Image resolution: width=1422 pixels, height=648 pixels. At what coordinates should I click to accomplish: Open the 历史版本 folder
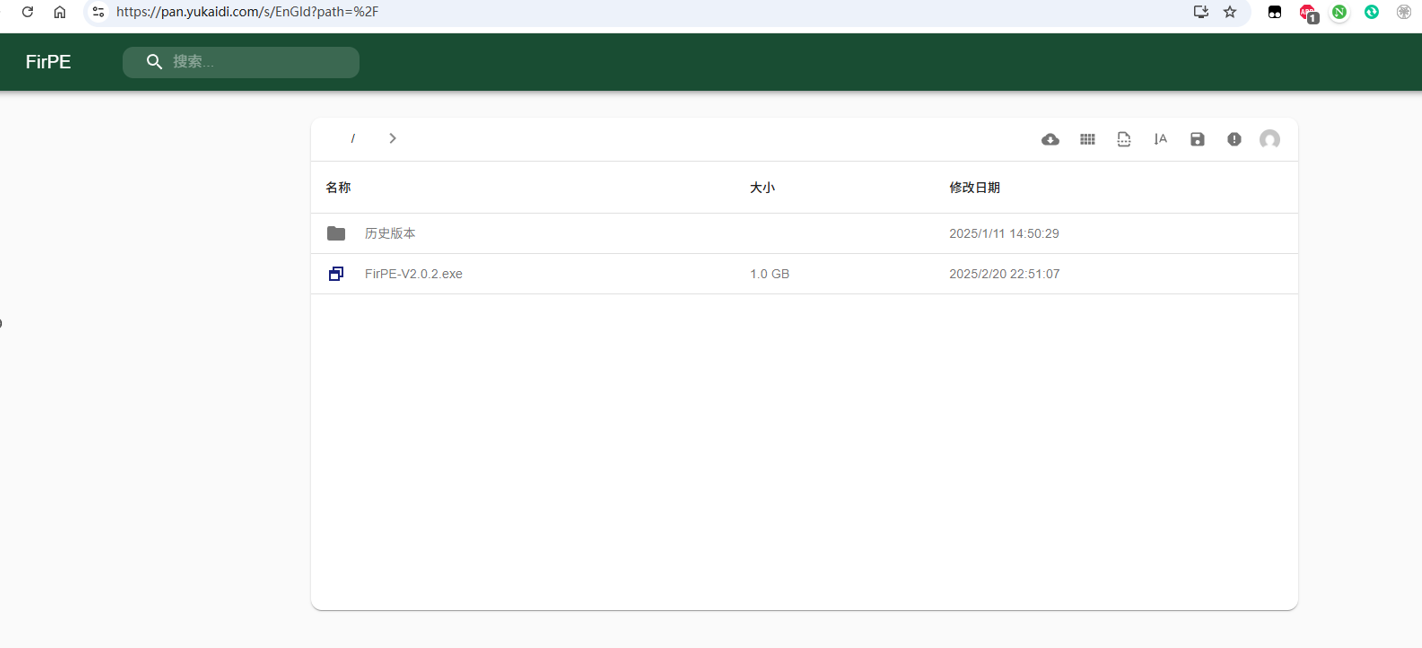(x=390, y=233)
